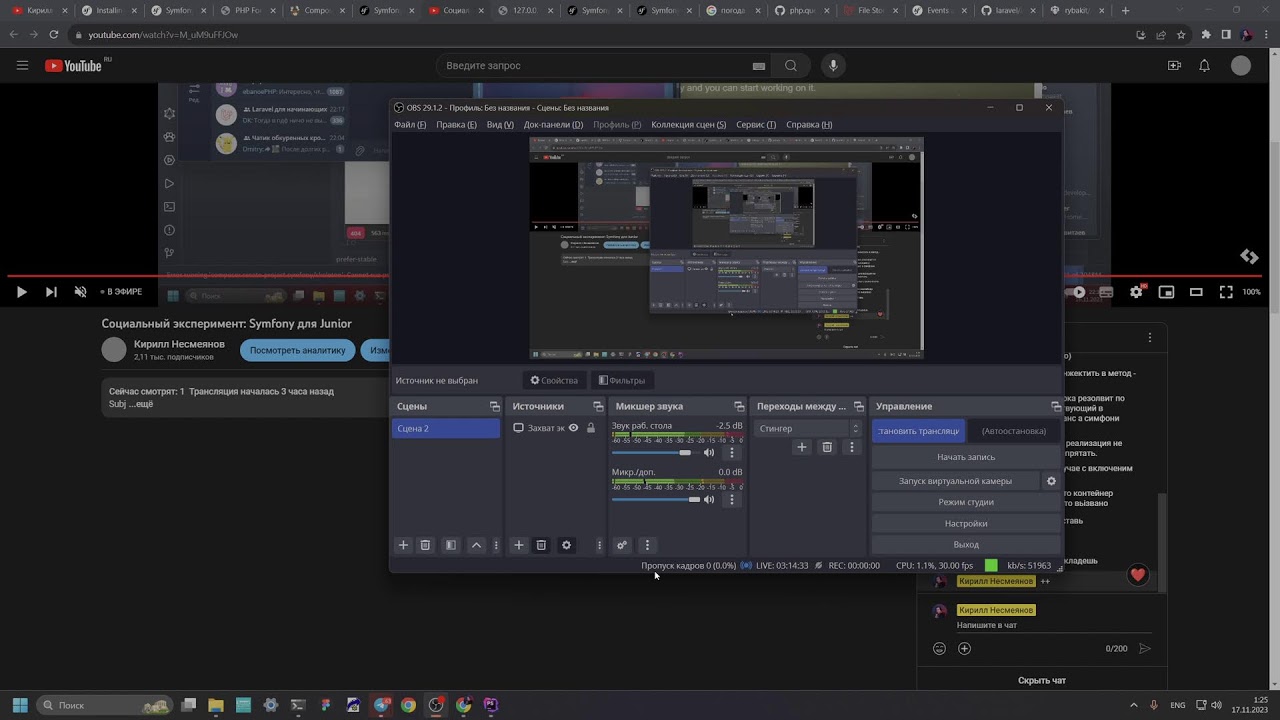Search by voice microphone on YouTube

click(x=832, y=66)
